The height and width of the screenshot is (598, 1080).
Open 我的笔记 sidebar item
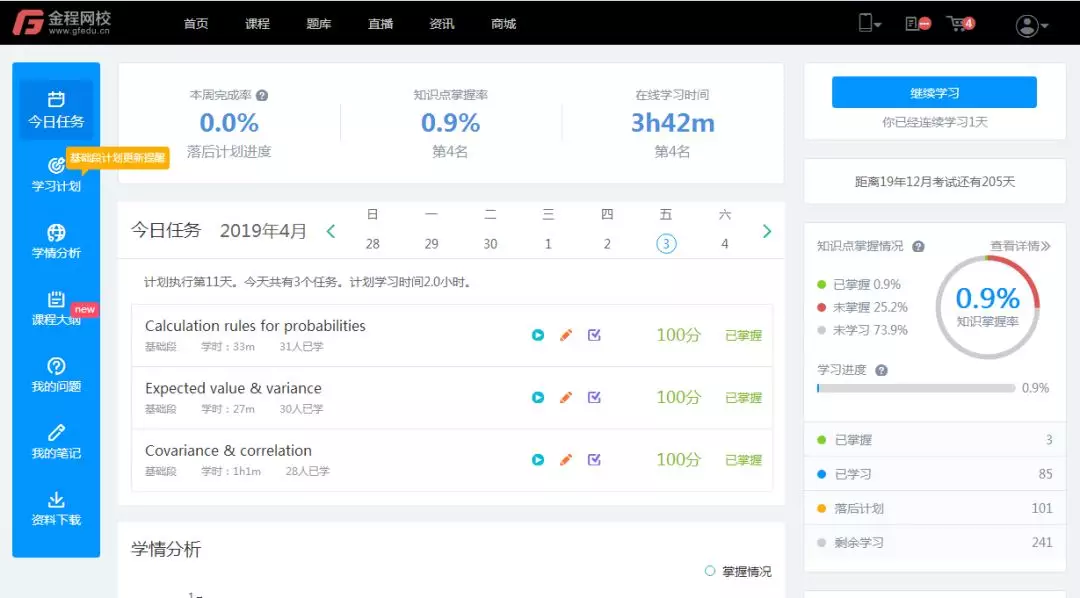click(x=56, y=442)
